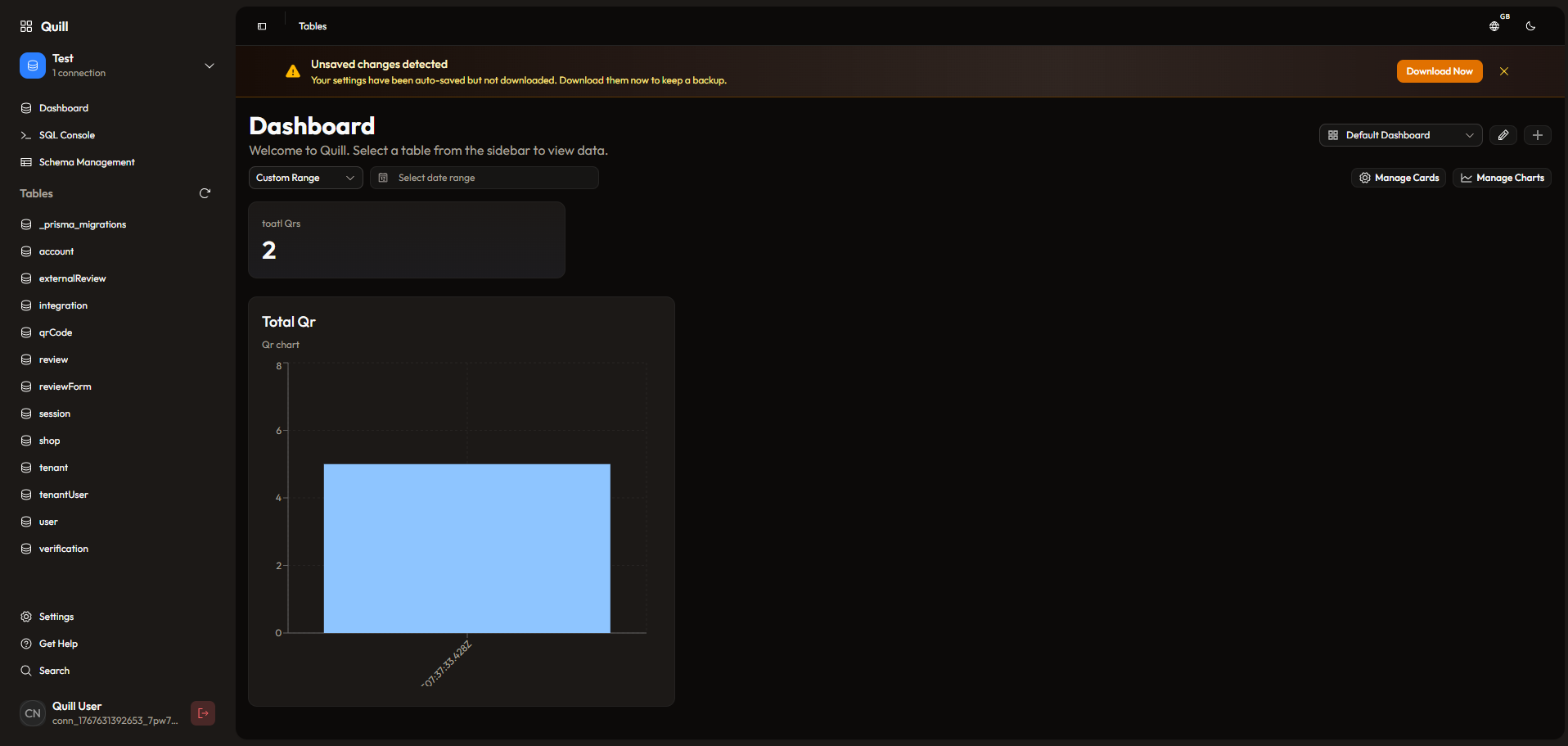The height and width of the screenshot is (746, 1568).
Task: Open the reviewForm table
Action: click(65, 387)
